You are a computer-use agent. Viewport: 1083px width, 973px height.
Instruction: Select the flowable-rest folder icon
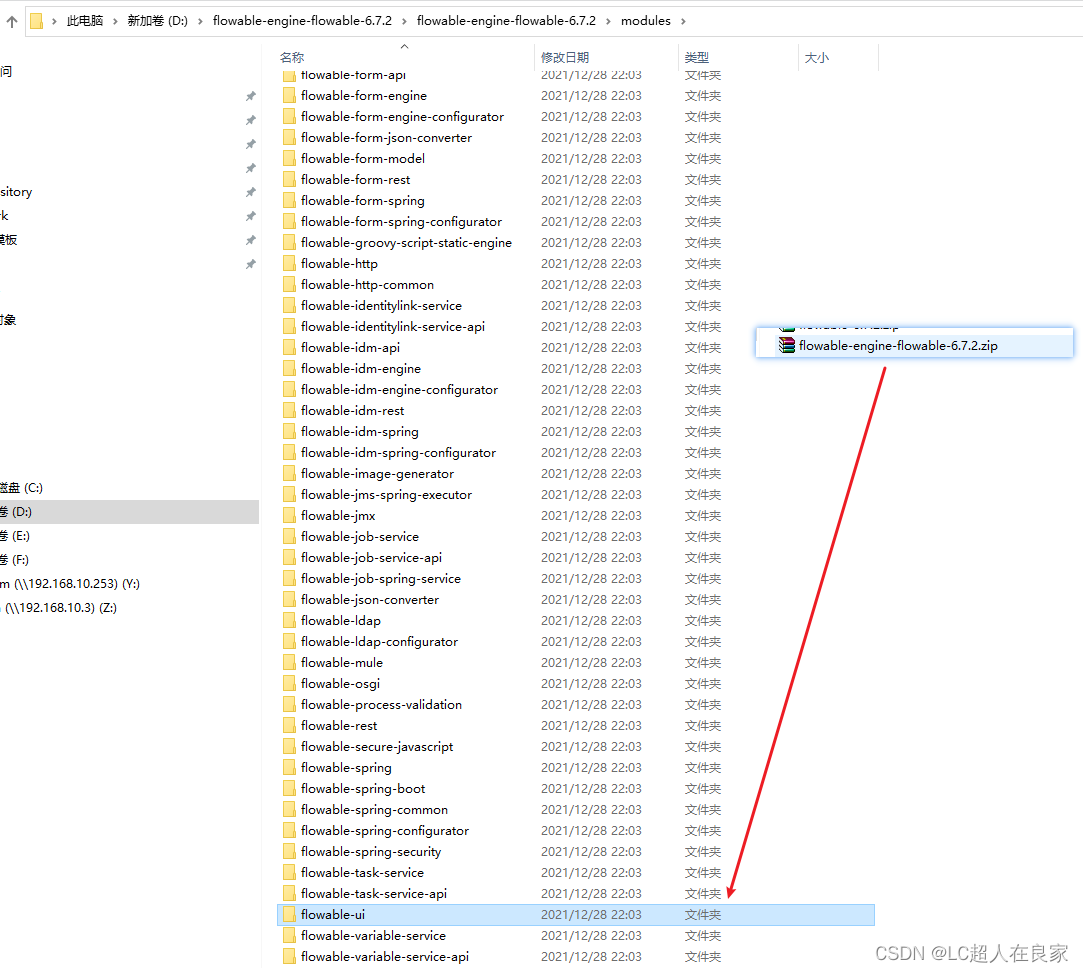click(289, 726)
